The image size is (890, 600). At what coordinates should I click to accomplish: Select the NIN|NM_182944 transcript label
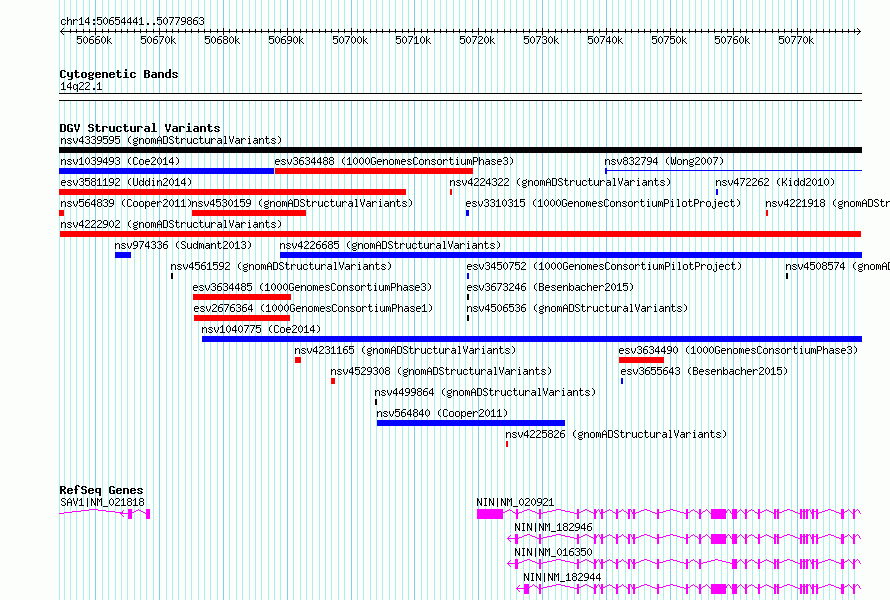pos(562,577)
